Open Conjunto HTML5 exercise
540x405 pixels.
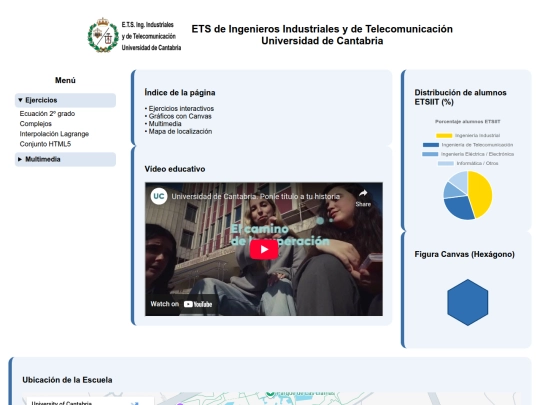click(x=45, y=144)
